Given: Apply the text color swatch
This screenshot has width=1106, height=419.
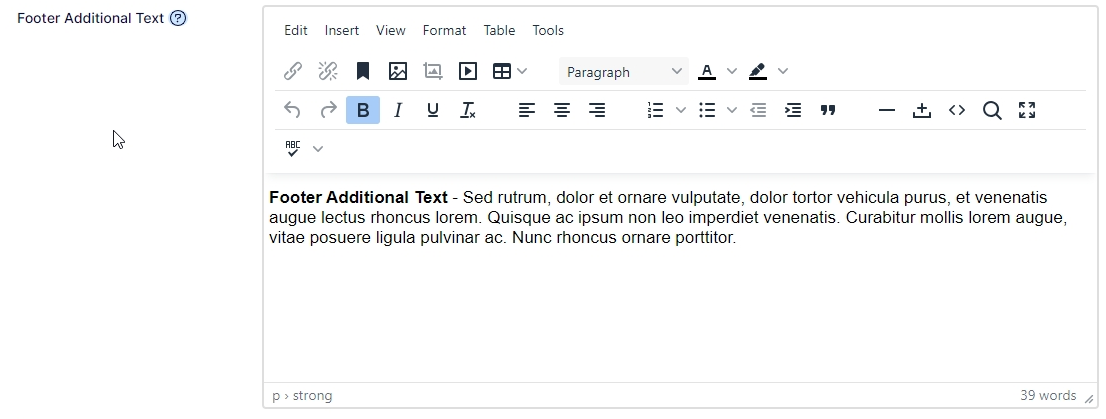Looking at the screenshot, I should coord(707,71).
